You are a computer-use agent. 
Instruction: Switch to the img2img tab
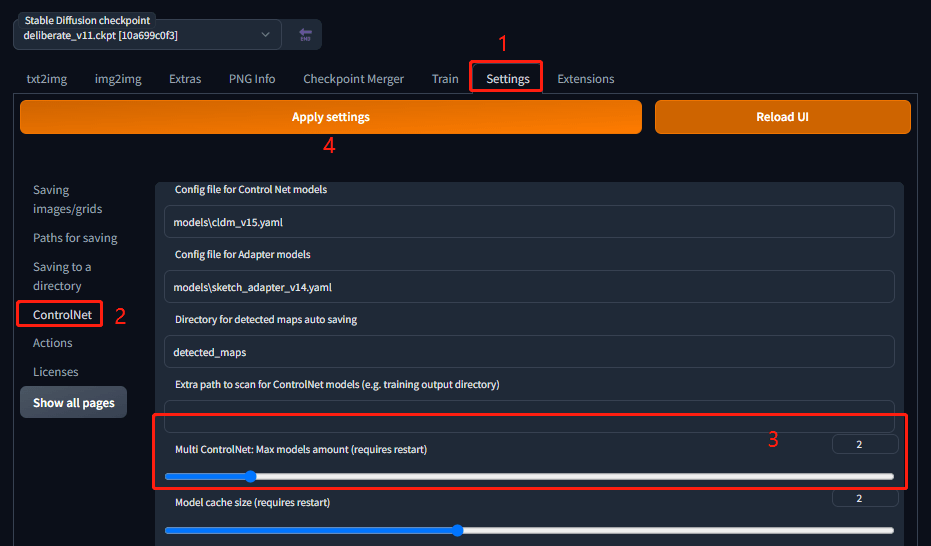coord(118,79)
